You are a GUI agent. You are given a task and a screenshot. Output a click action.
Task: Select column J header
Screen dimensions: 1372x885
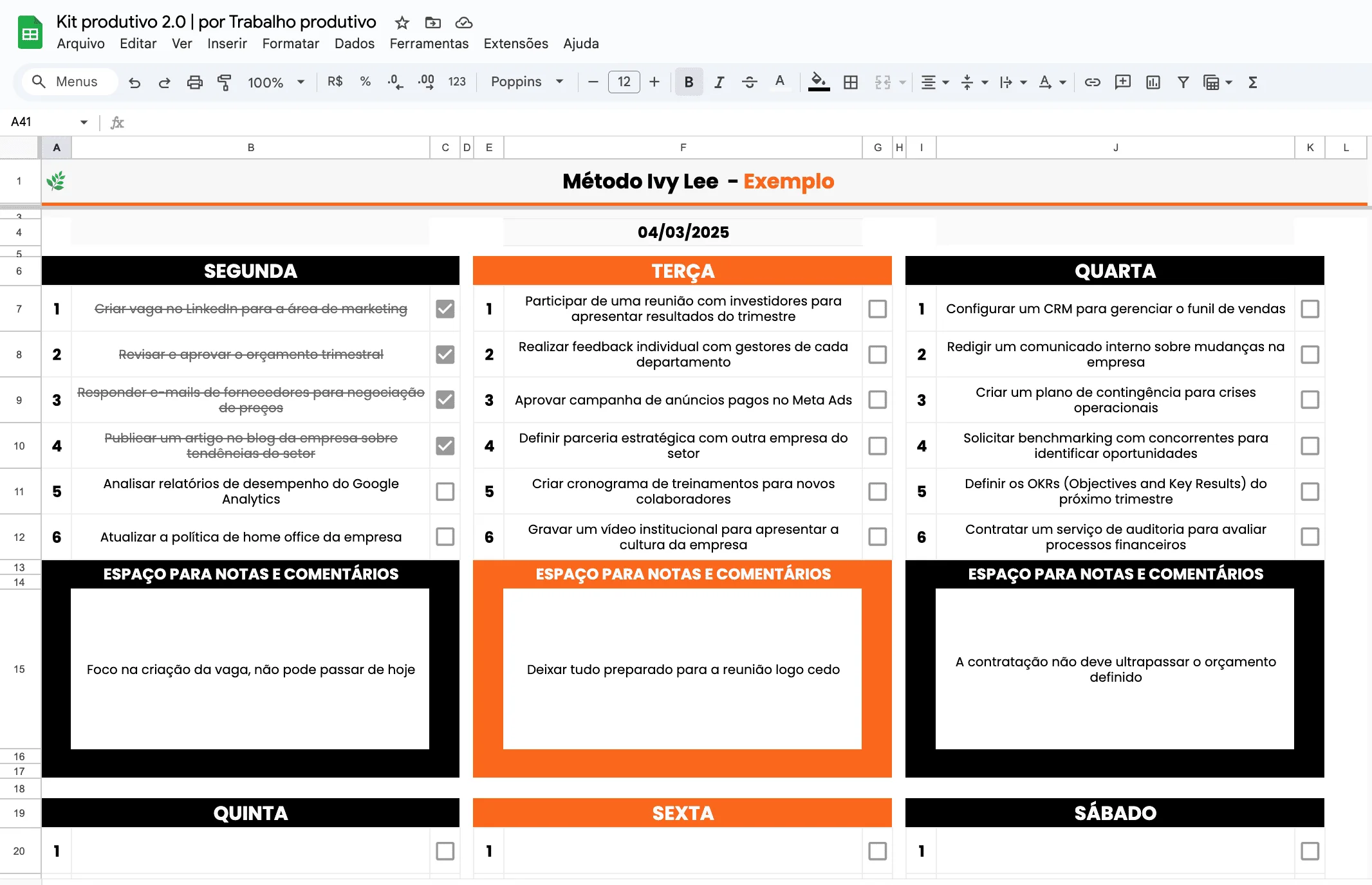pyautogui.click(x=1115, y=148)
